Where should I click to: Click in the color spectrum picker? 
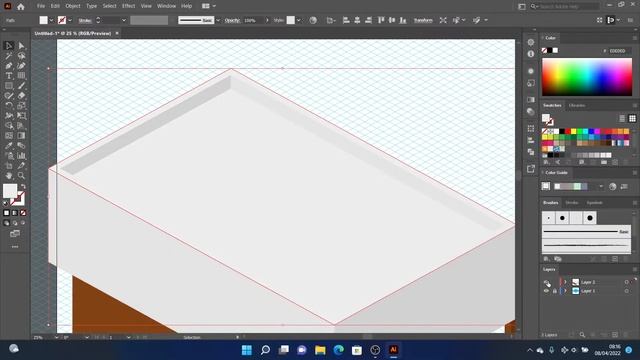(587, 77)
